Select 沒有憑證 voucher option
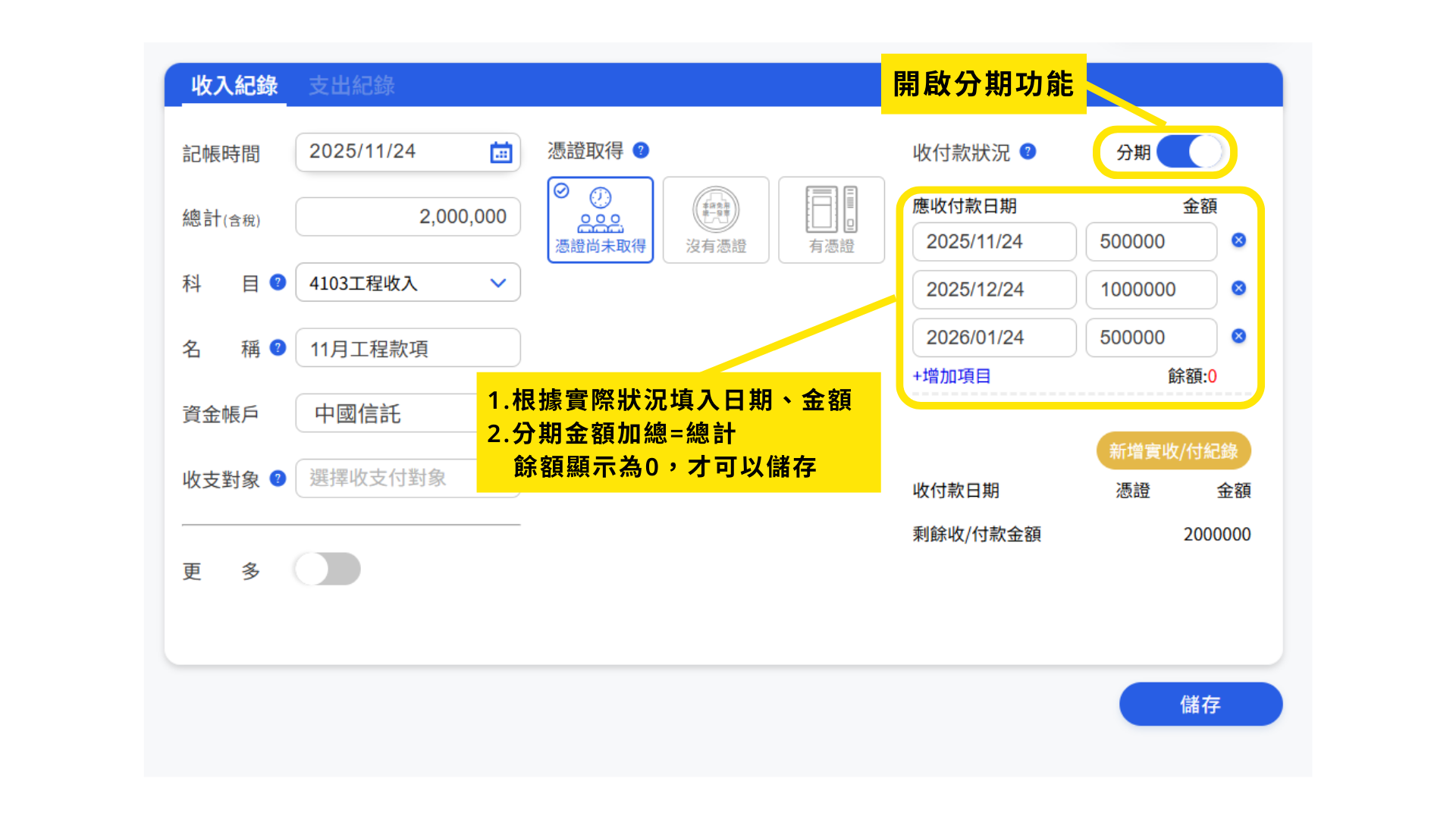1456x819 pixels. [715, 220]
